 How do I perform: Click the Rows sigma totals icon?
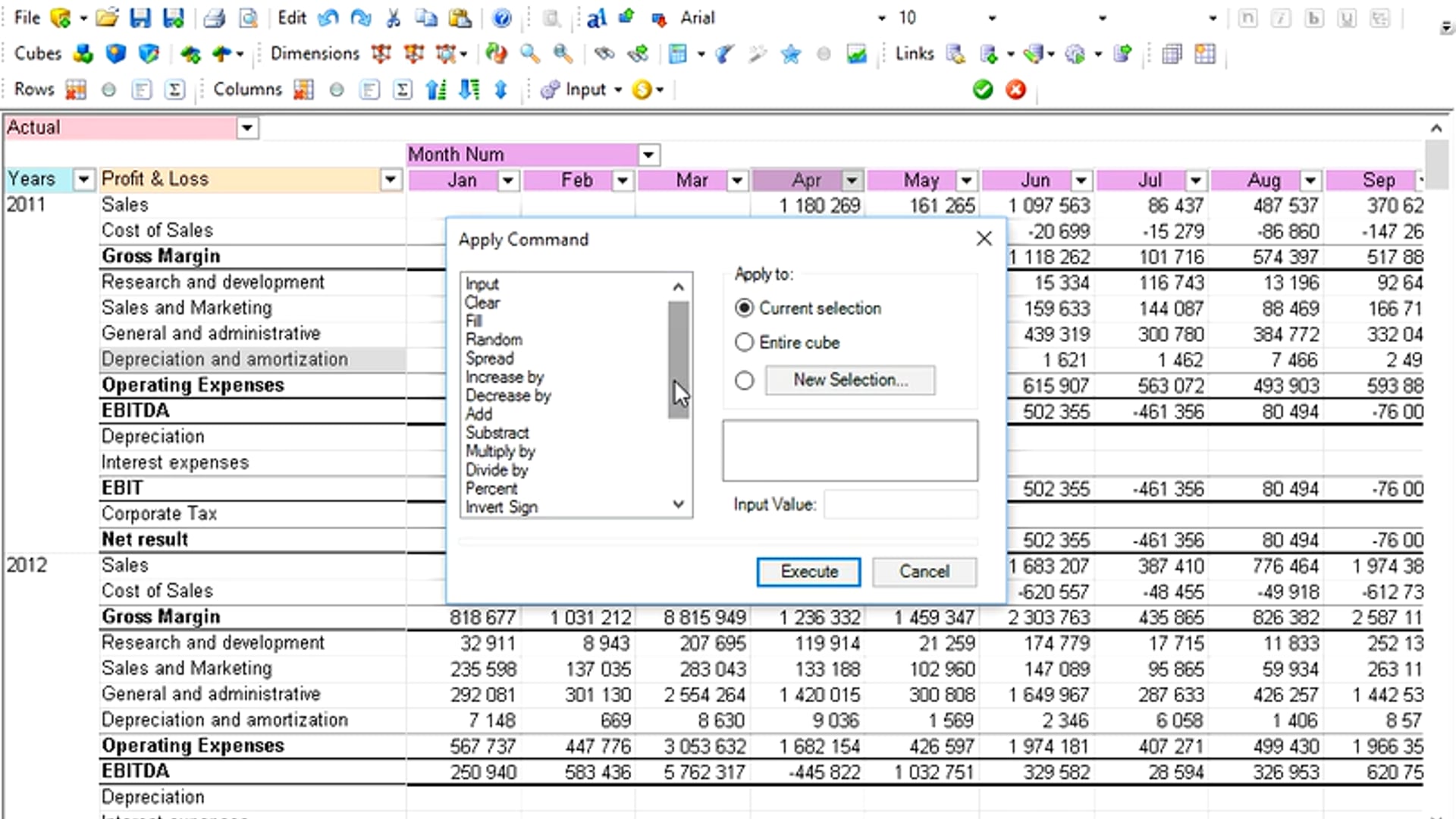(x=174, y=89)
